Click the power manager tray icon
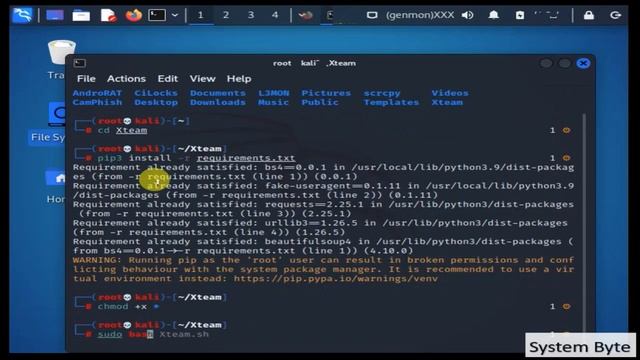This screenshot has height=360, width=640. [520, 16]
